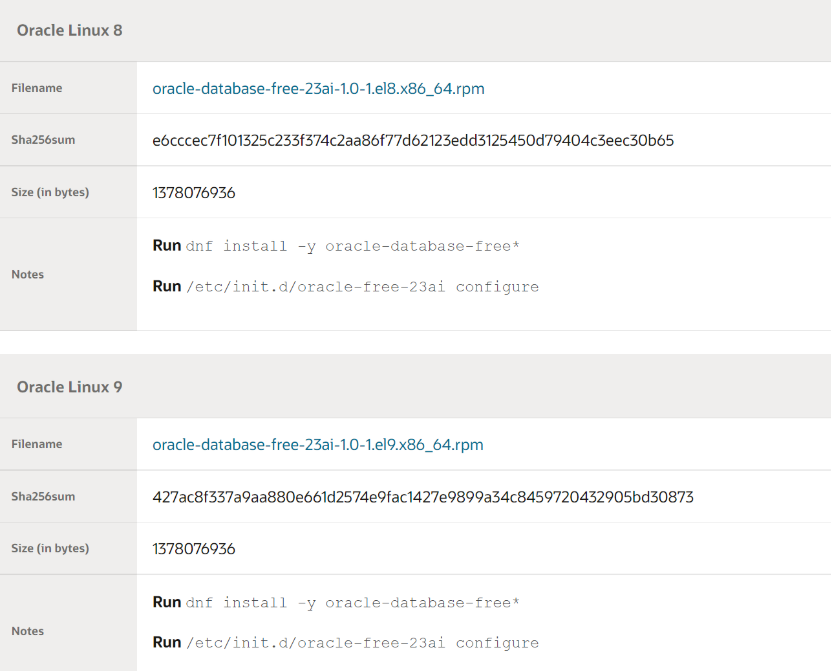This screenshot has height=671, width=831.
Task: Click the configure command in Oracle Linux 8 notes
Action: [361, 287]
